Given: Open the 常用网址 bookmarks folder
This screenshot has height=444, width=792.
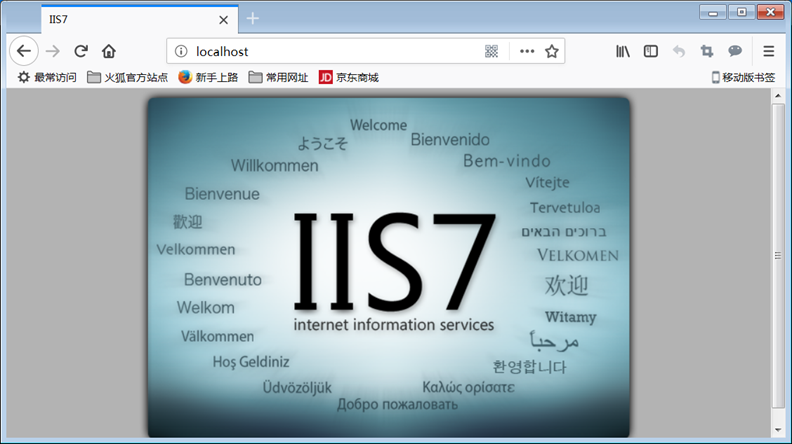Looking at the screenshot, I should click(278, 77).
